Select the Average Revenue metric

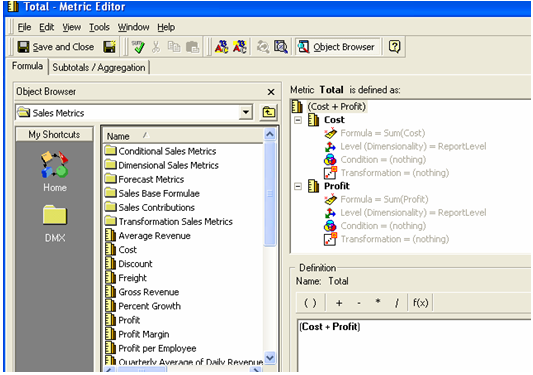point(148,236)
